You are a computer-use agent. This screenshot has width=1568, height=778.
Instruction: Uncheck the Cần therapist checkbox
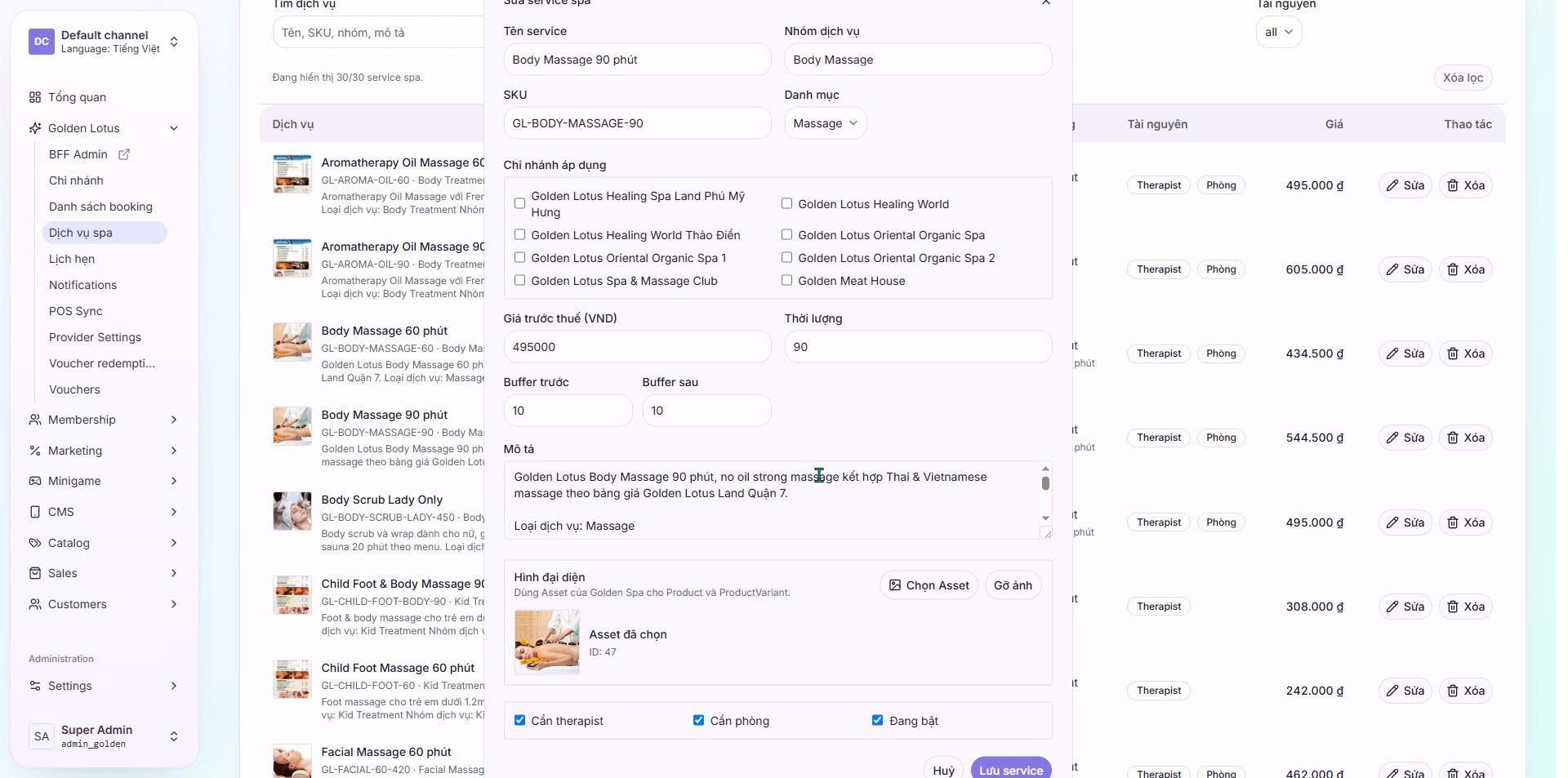click(519, 720)
